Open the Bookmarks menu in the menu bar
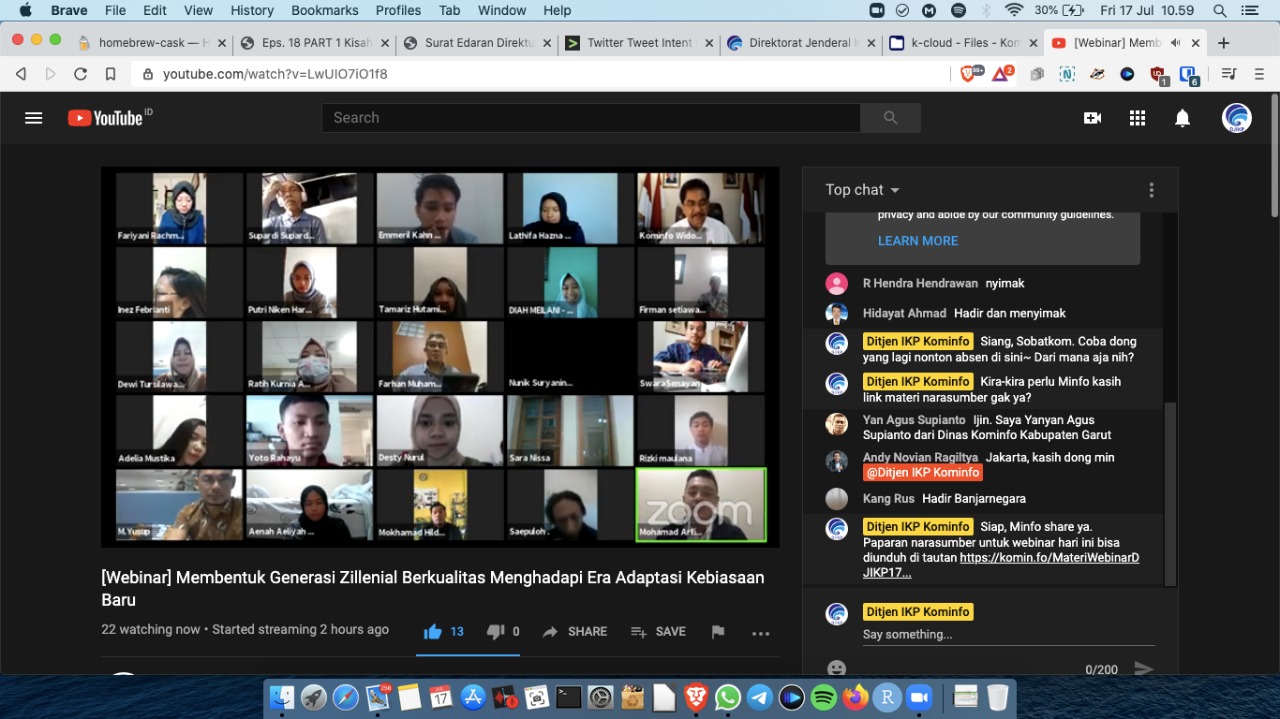1280x719 pixels. 324,10
